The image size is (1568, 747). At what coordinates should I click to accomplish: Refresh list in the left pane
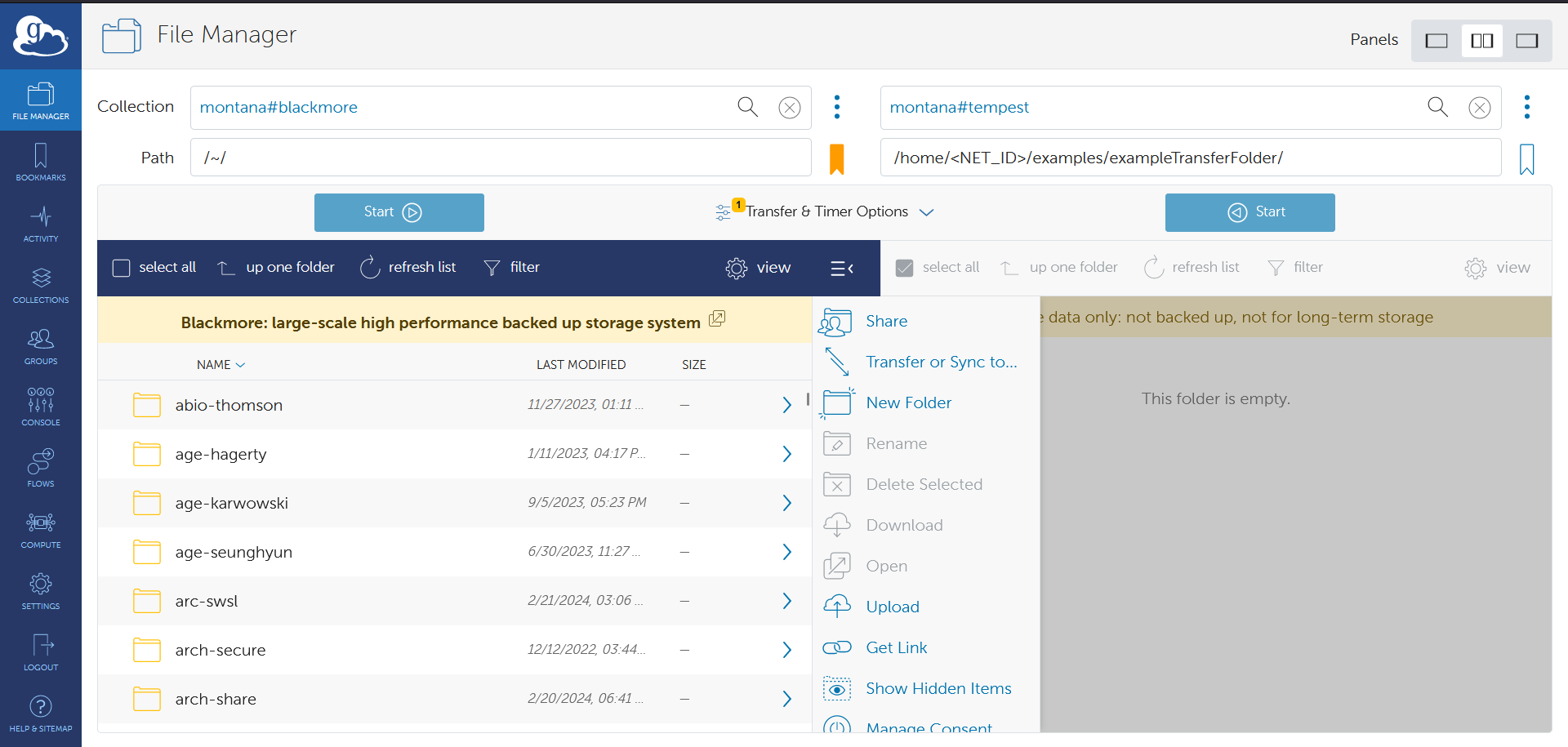coord(408,268)
